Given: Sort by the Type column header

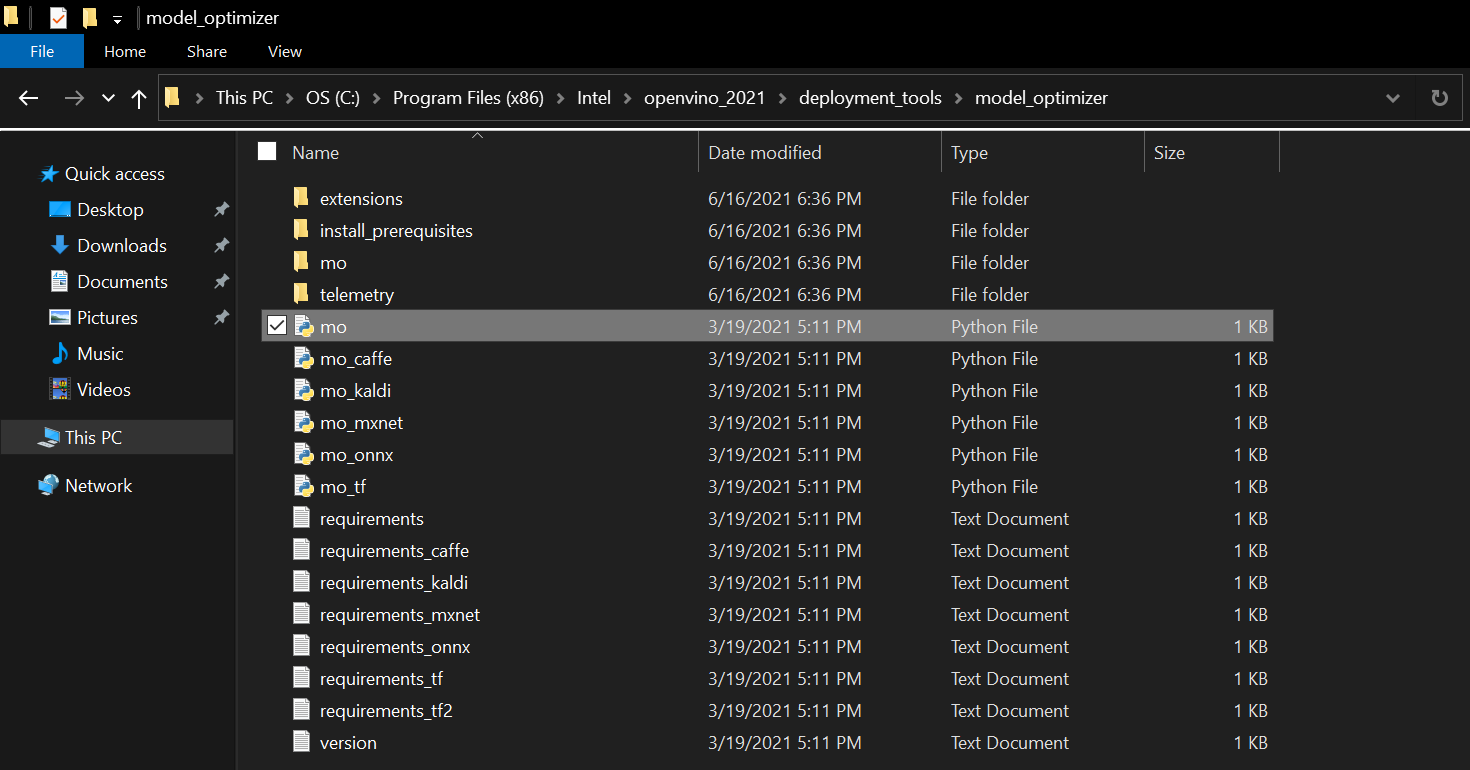Looking at the screenshot, I should 969,153.
